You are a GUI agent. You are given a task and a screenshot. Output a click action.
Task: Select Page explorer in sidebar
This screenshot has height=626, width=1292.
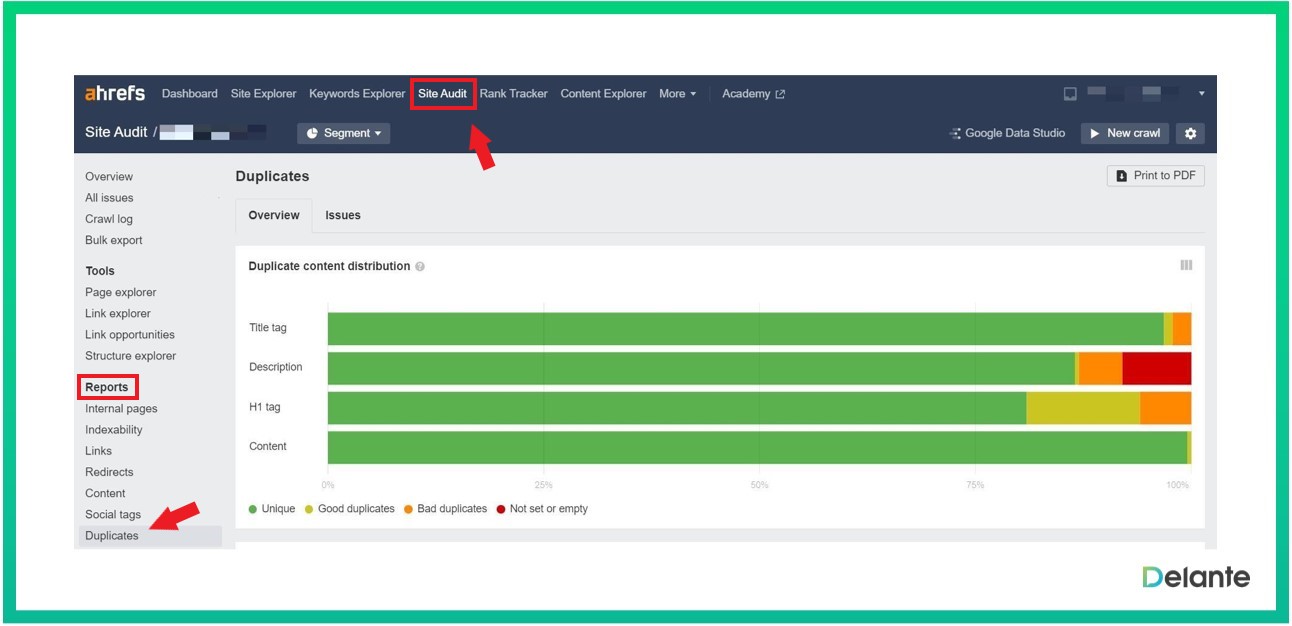121,292
